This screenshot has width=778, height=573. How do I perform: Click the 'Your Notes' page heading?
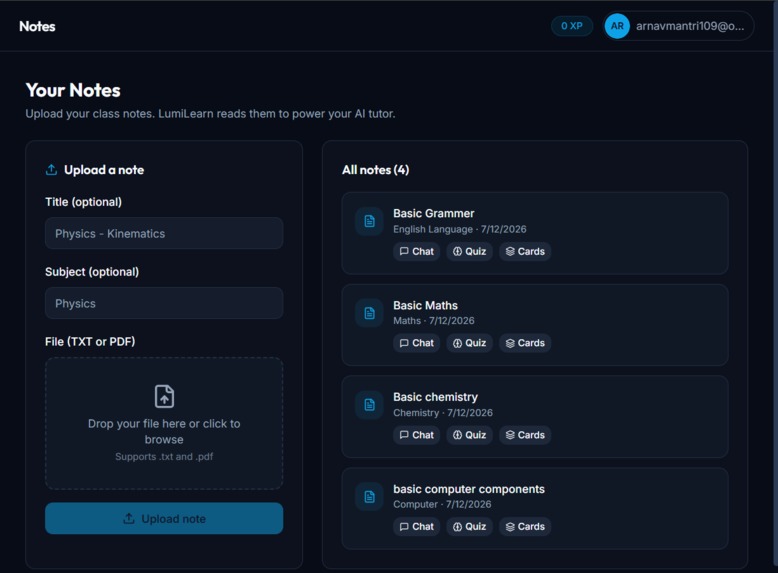pos(73,90)
